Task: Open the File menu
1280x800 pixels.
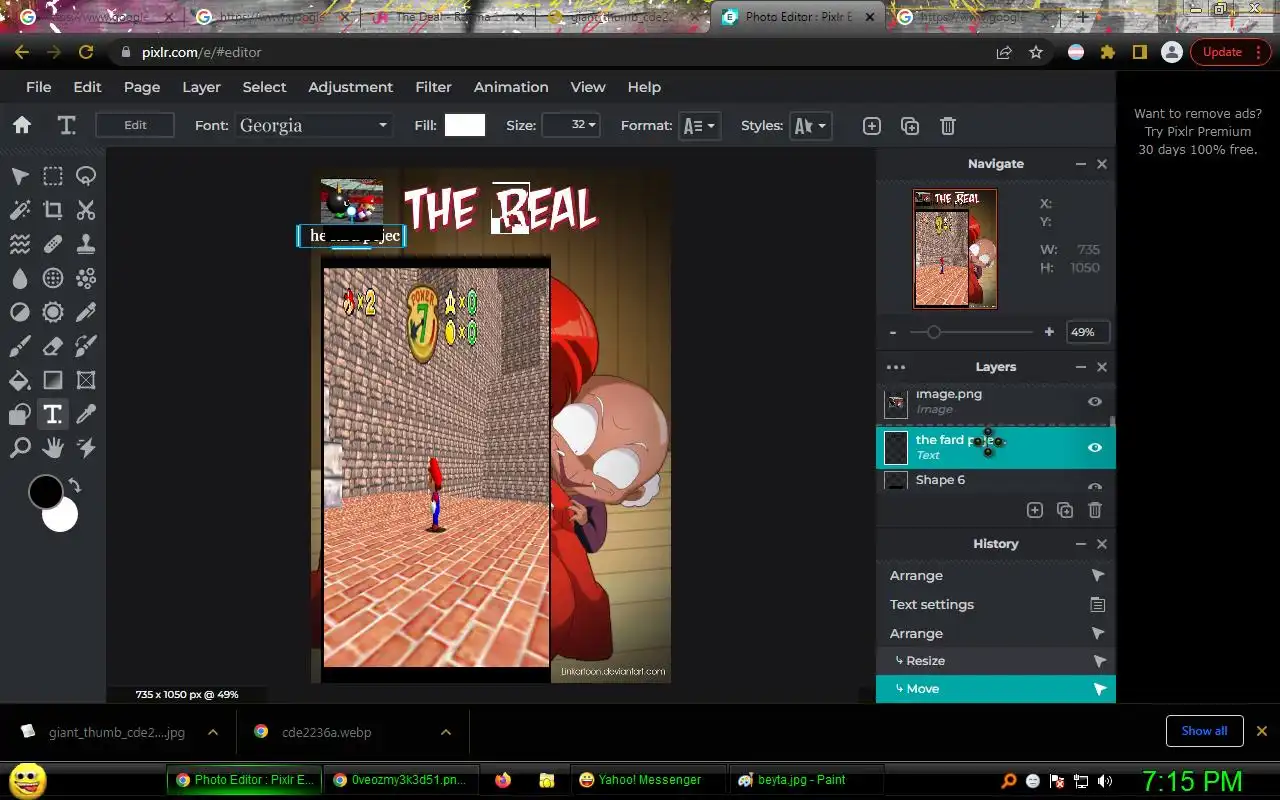Action: click(x=38, y=87)
